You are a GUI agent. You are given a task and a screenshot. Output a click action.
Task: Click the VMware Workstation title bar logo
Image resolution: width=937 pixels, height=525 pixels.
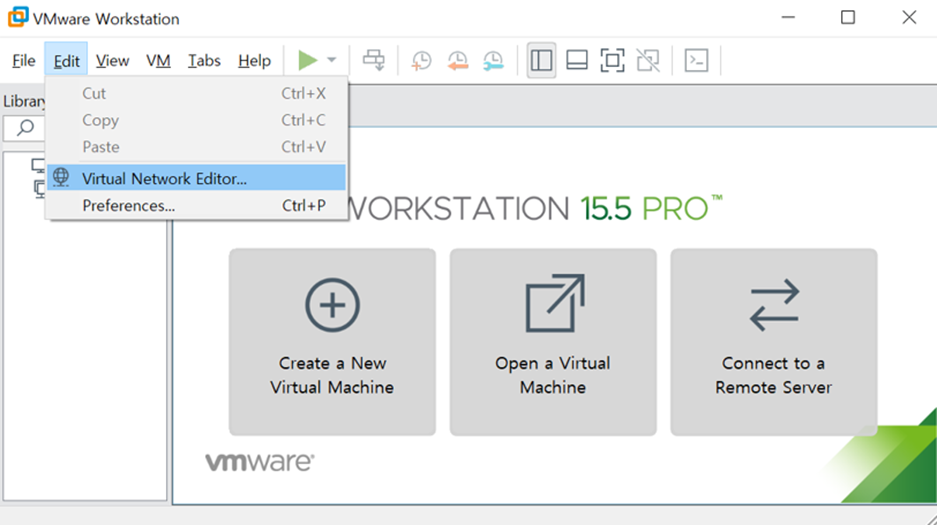click(18, 17)
